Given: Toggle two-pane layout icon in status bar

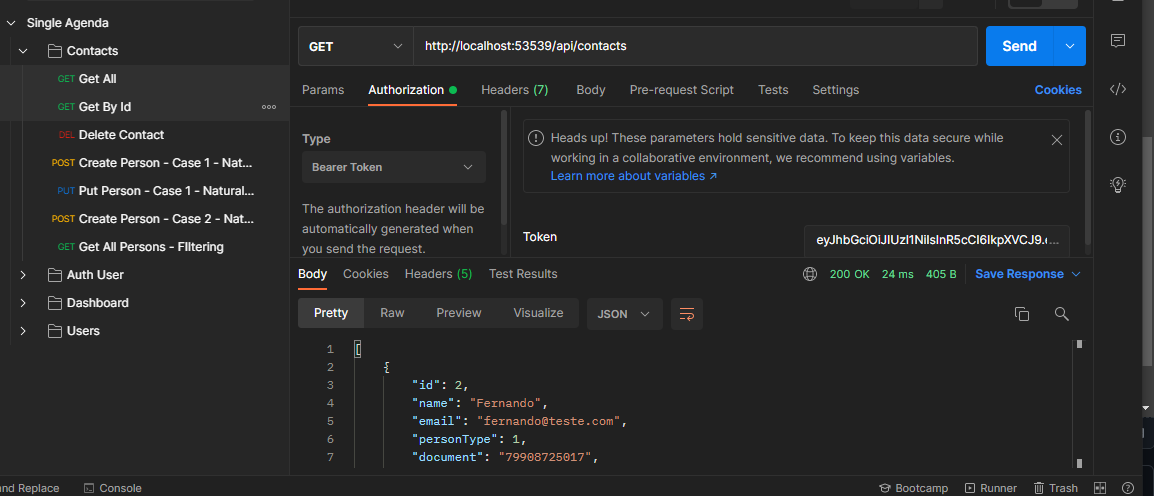Looking at the screenshot, I should click(1100, 488).
